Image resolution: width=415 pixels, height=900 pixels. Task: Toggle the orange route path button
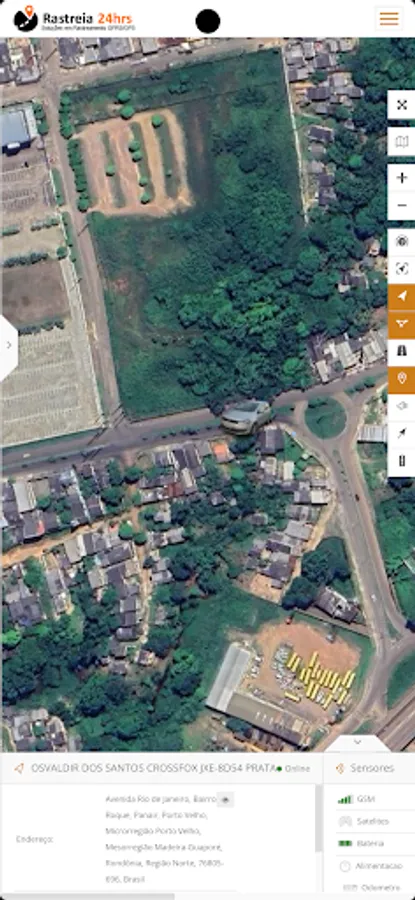[x=401, y=324]
